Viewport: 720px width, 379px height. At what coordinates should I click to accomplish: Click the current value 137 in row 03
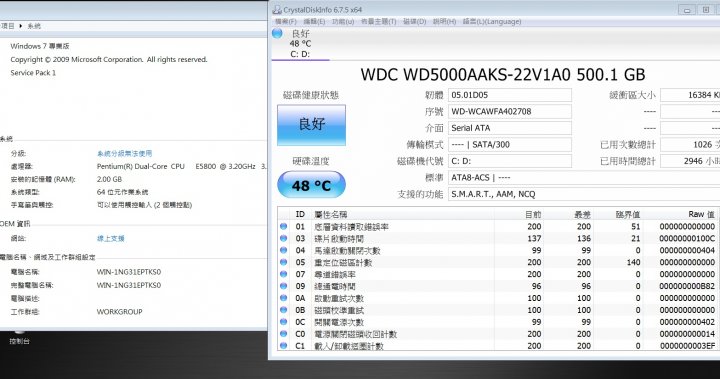click(534, 238)
